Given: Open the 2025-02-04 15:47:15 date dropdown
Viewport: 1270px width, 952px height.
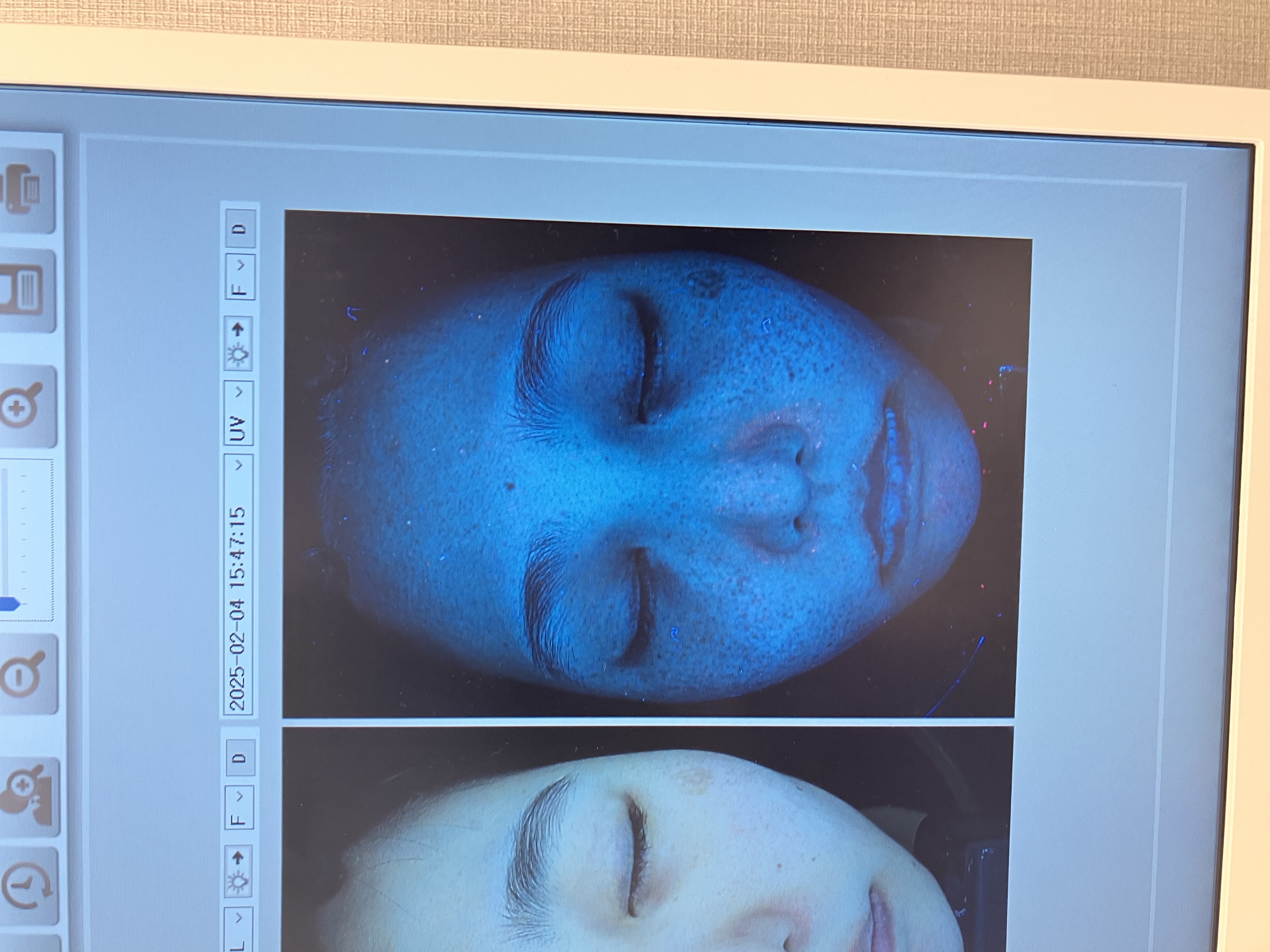Looking at the screenshot, I should point(238,585).
